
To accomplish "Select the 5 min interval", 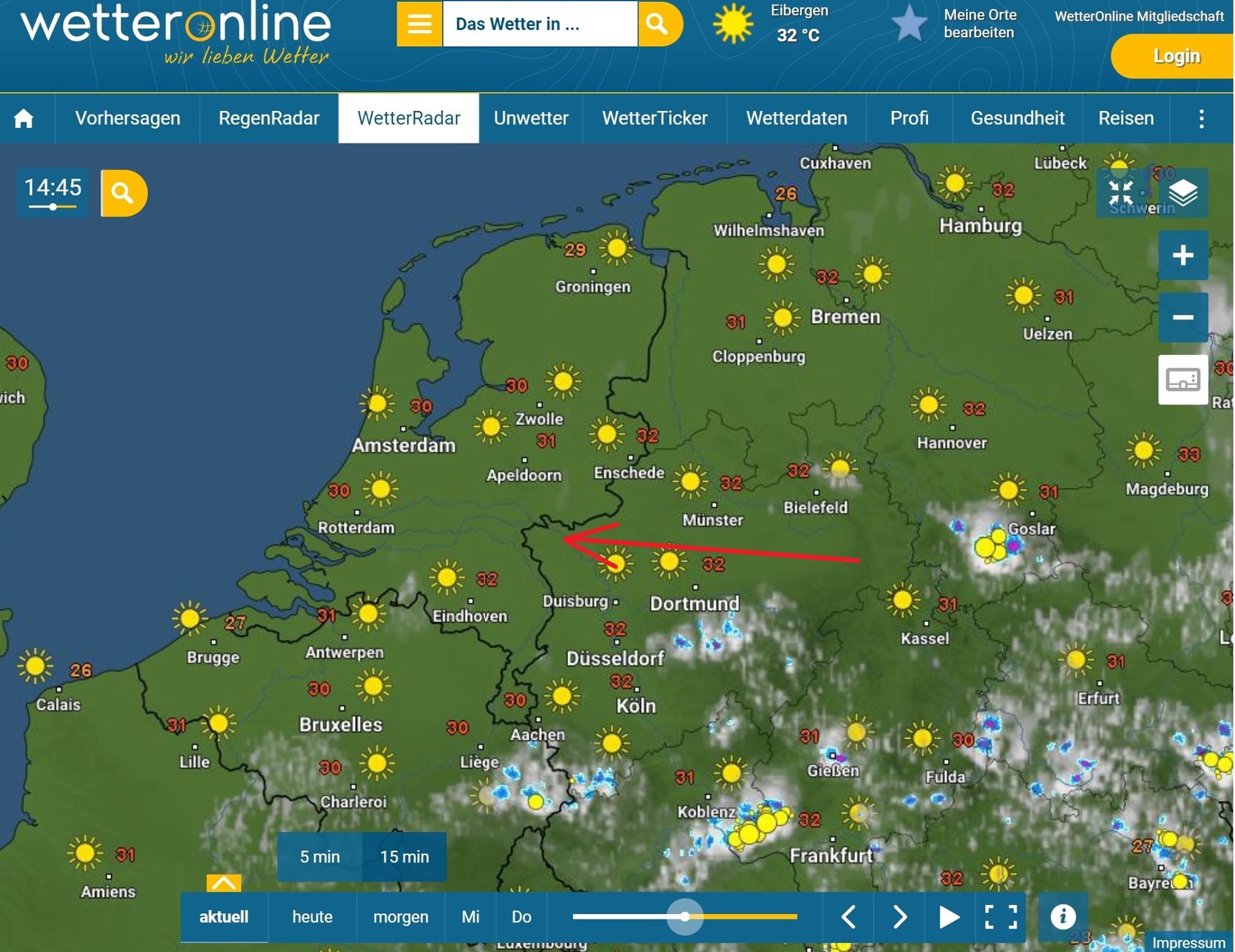I will tap(320, 857).
